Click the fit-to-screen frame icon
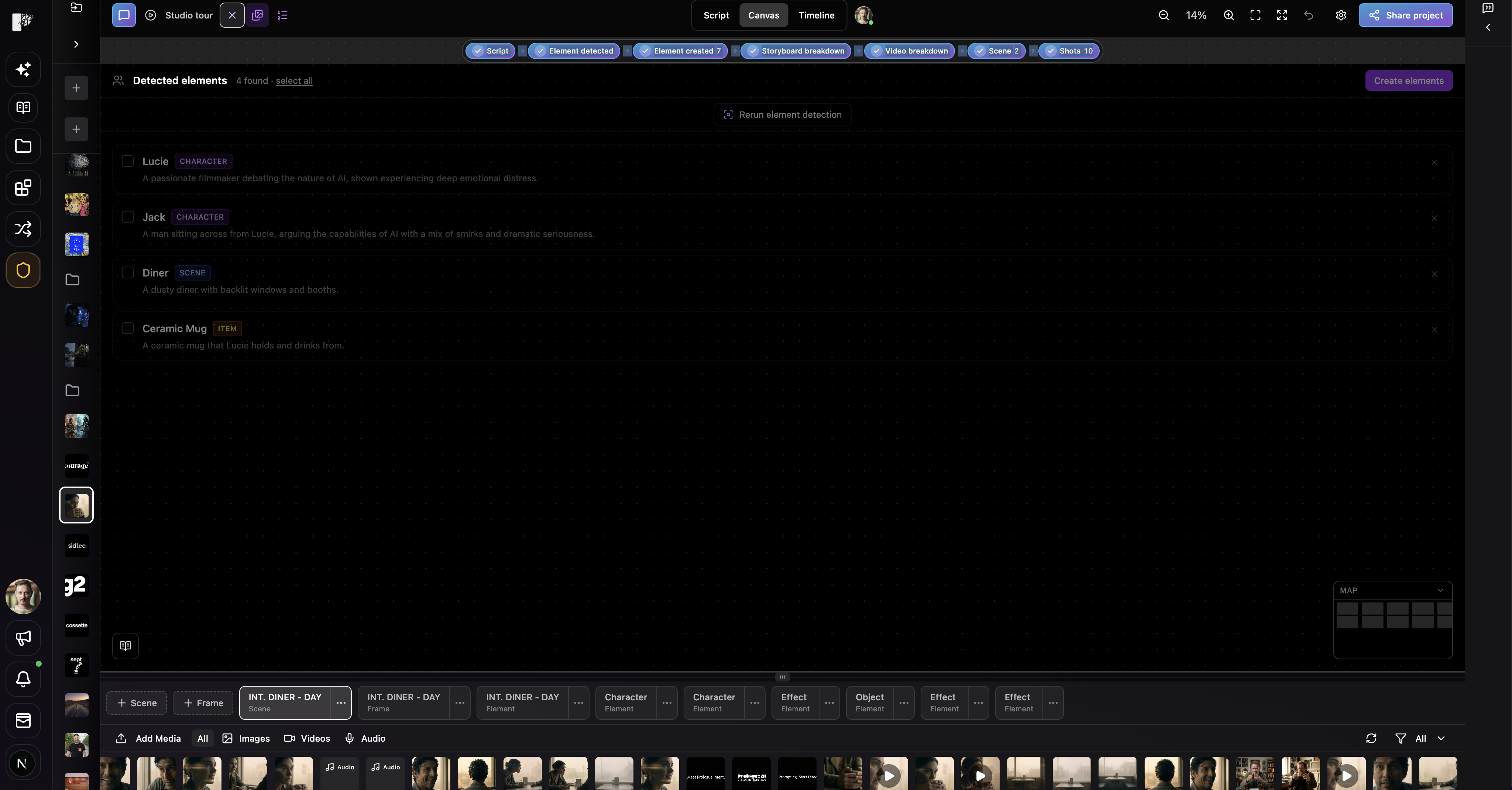The image size is (1512, 790). pyautogui.click(x=1255, y=15)
